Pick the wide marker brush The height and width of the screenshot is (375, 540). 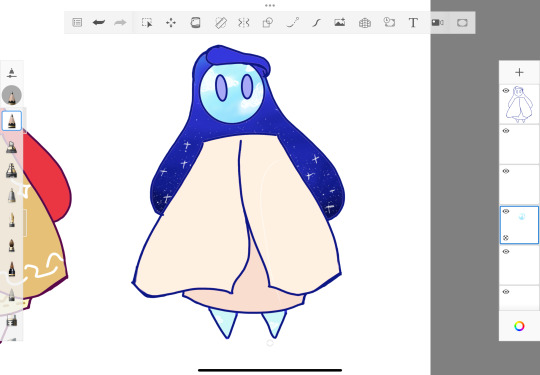coord(12,170)
